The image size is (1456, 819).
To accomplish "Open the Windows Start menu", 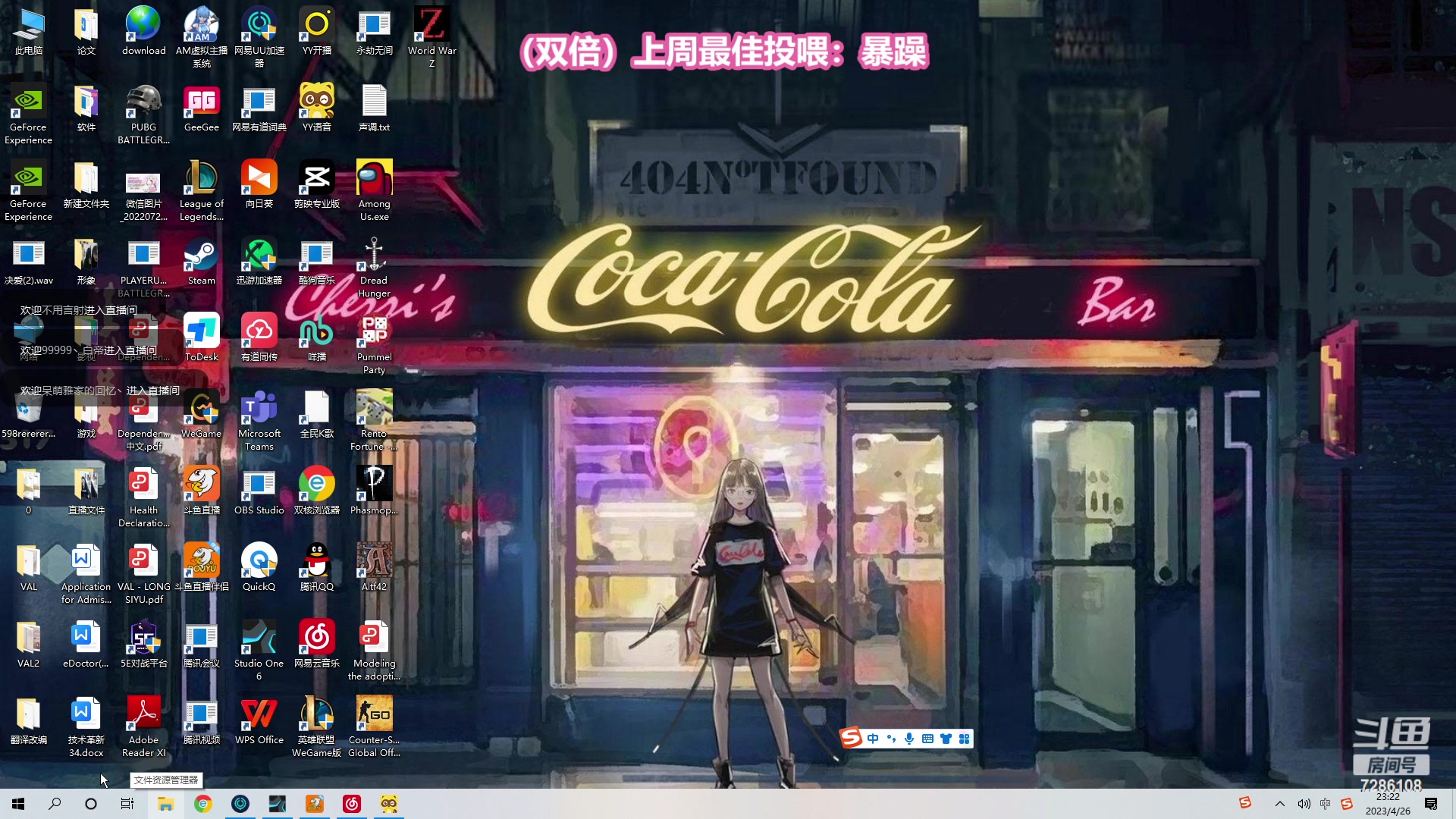I will tap(18, 804).
